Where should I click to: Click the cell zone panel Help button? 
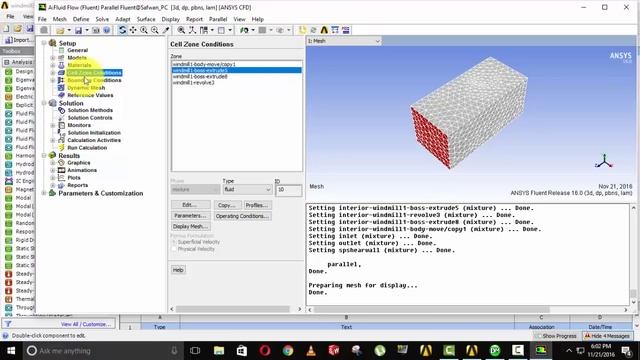pos(178,270)
